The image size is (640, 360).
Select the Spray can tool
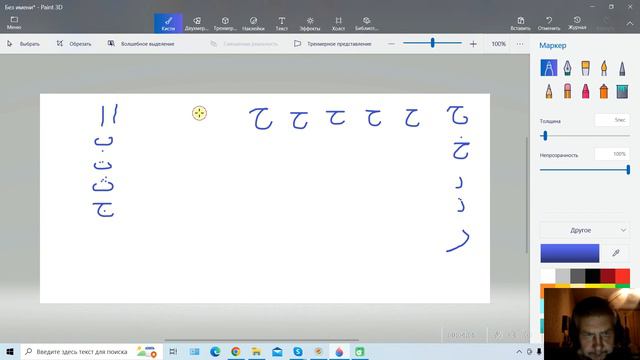604,91
